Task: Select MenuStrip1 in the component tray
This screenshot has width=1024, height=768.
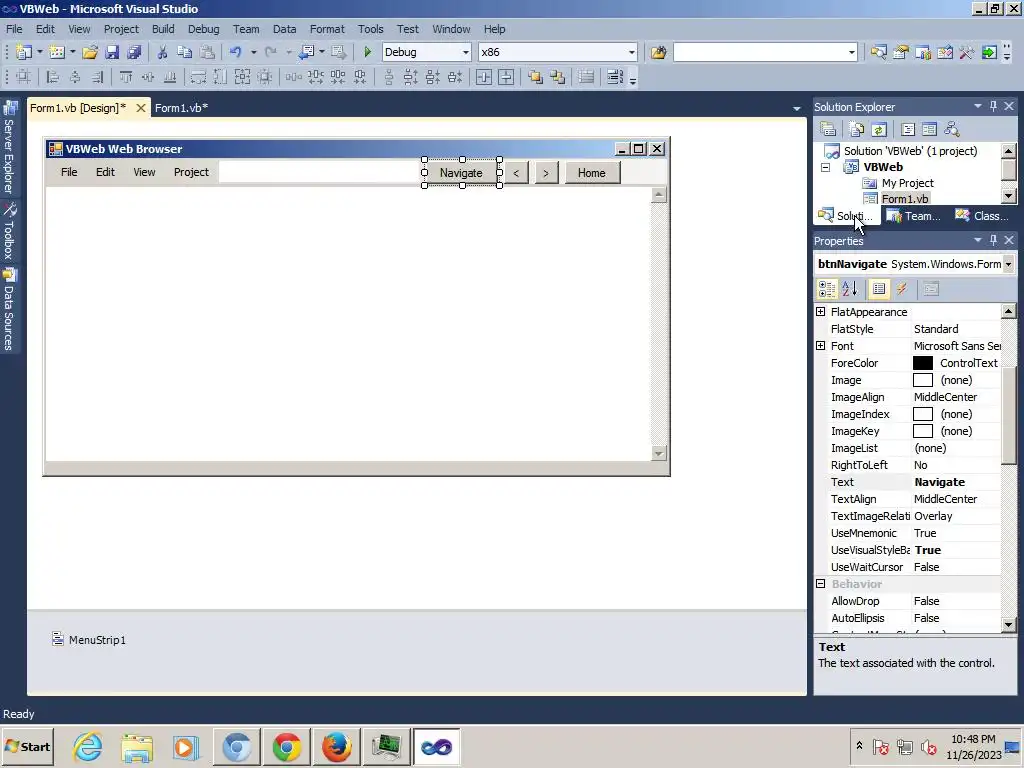Action: point(89,639)
